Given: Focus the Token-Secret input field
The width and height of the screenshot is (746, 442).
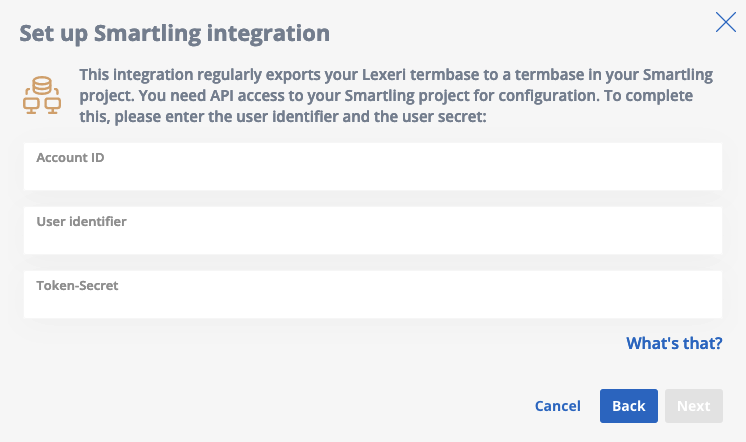Looking at the screenshot, I should (373, 295).
